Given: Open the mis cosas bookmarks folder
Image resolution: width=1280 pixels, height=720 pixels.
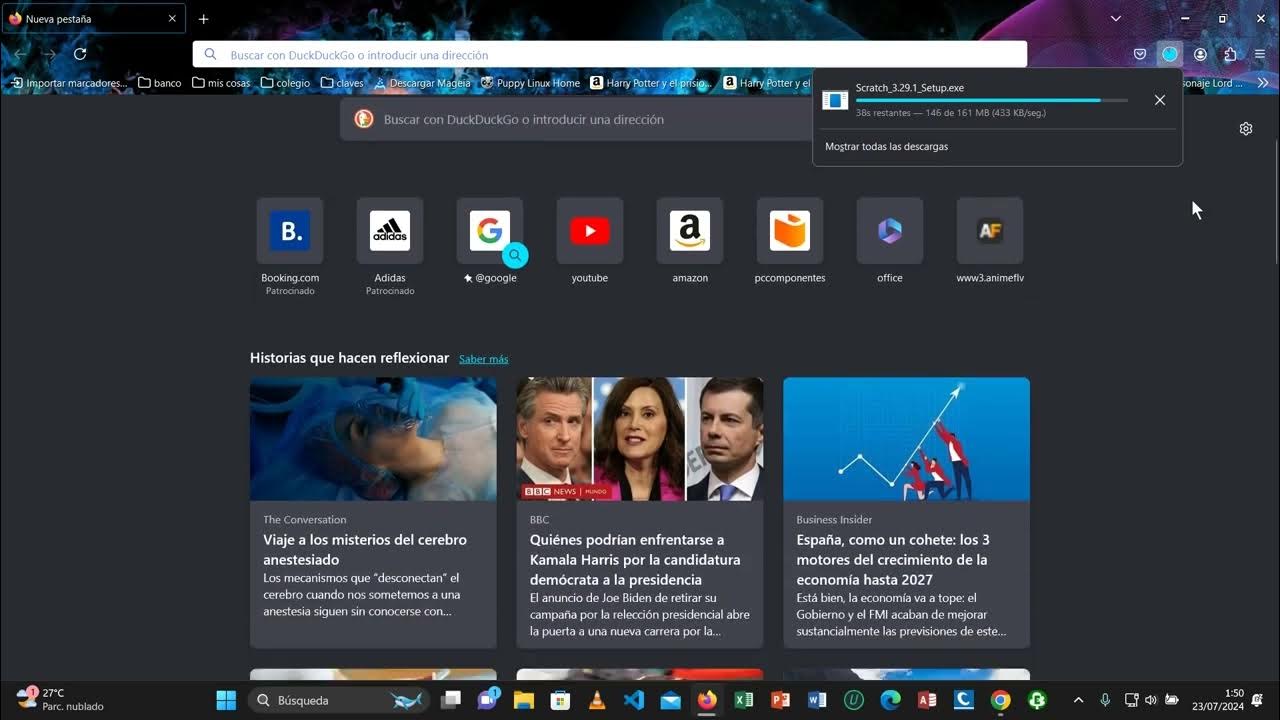Looking at the screenshot, I should (221, 83).
